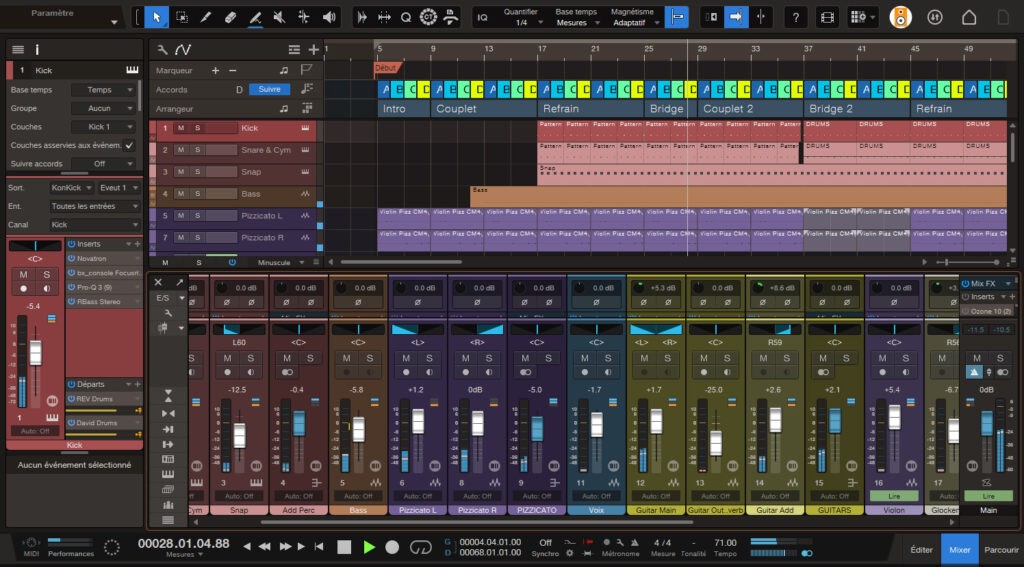Click the Kick channel volume fader
Image resolution: width=1024 pixels, height=567 pixels.
coord(35,353)
